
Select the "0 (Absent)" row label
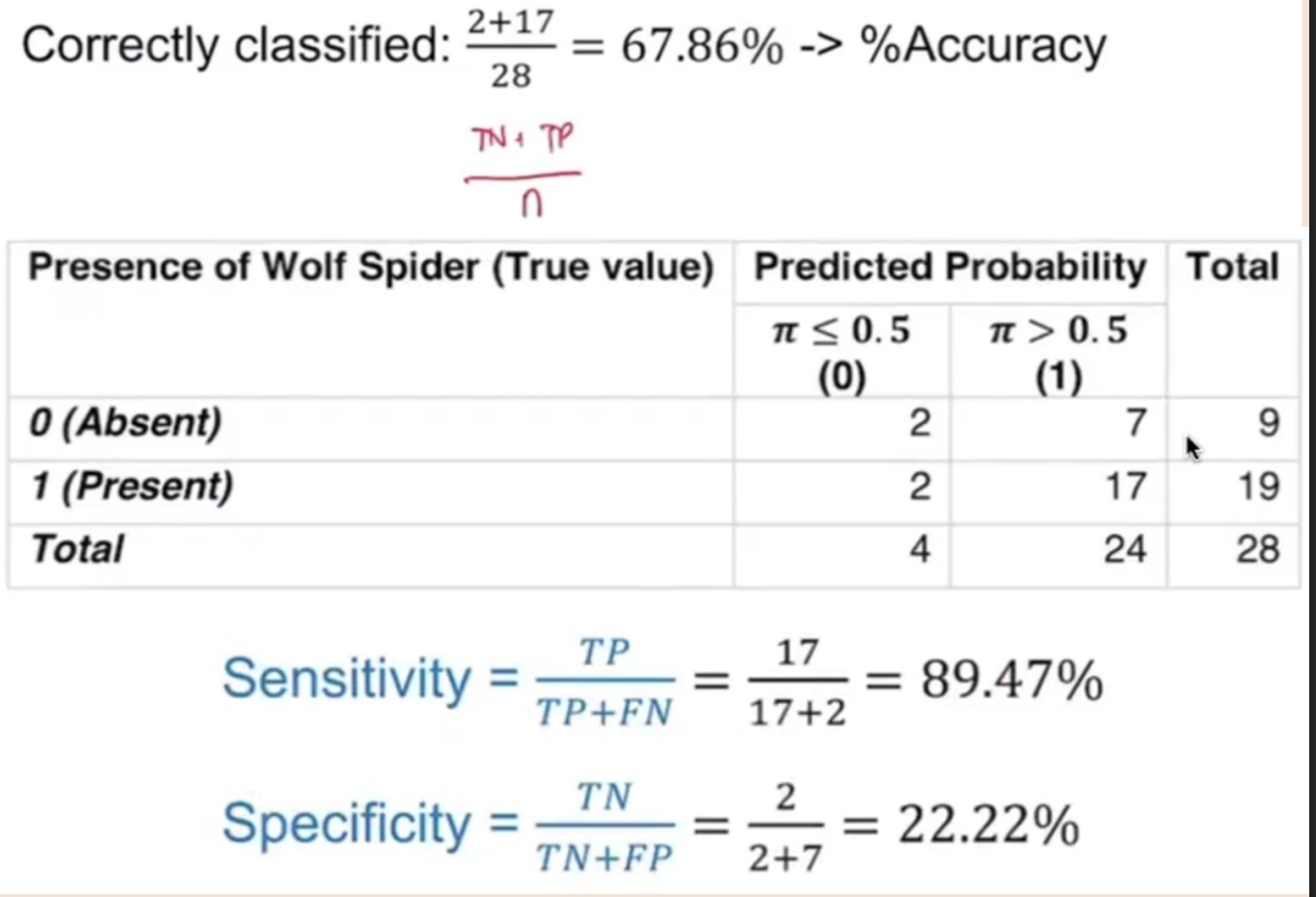pos(126,422)
